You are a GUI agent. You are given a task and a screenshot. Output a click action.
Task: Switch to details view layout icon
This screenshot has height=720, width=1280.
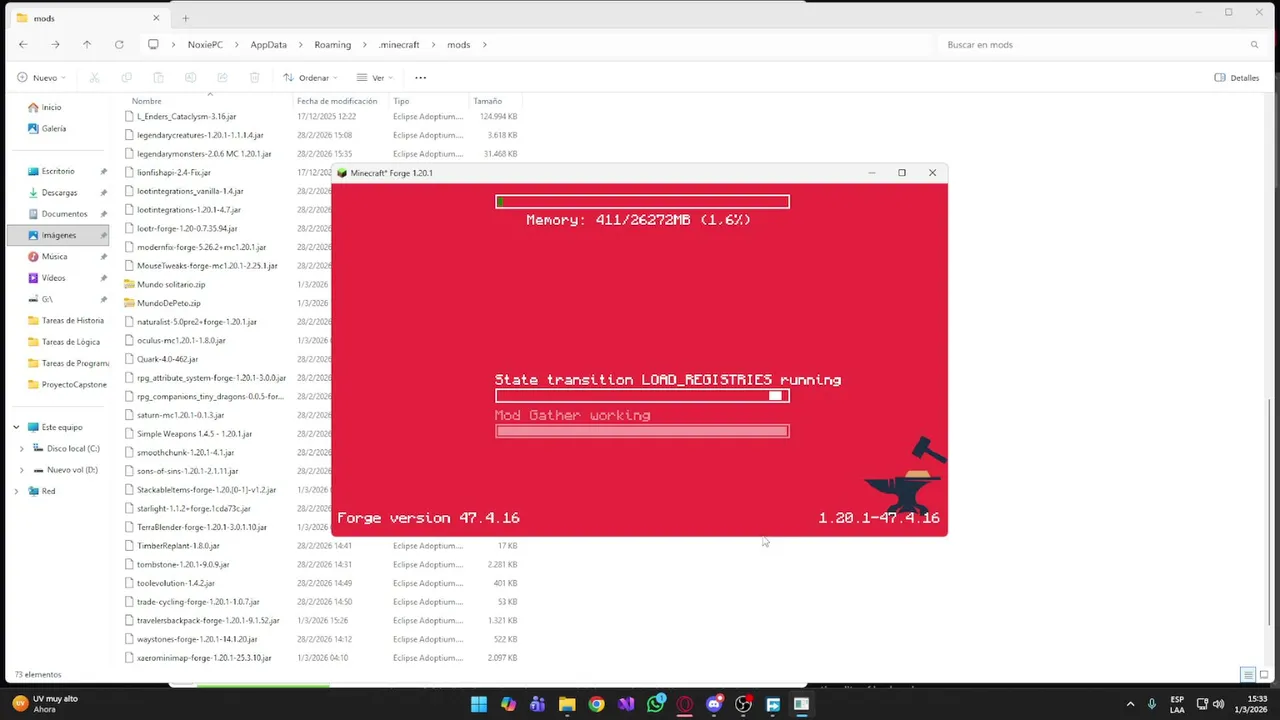pyautogui.click(x=1247, y=675)
